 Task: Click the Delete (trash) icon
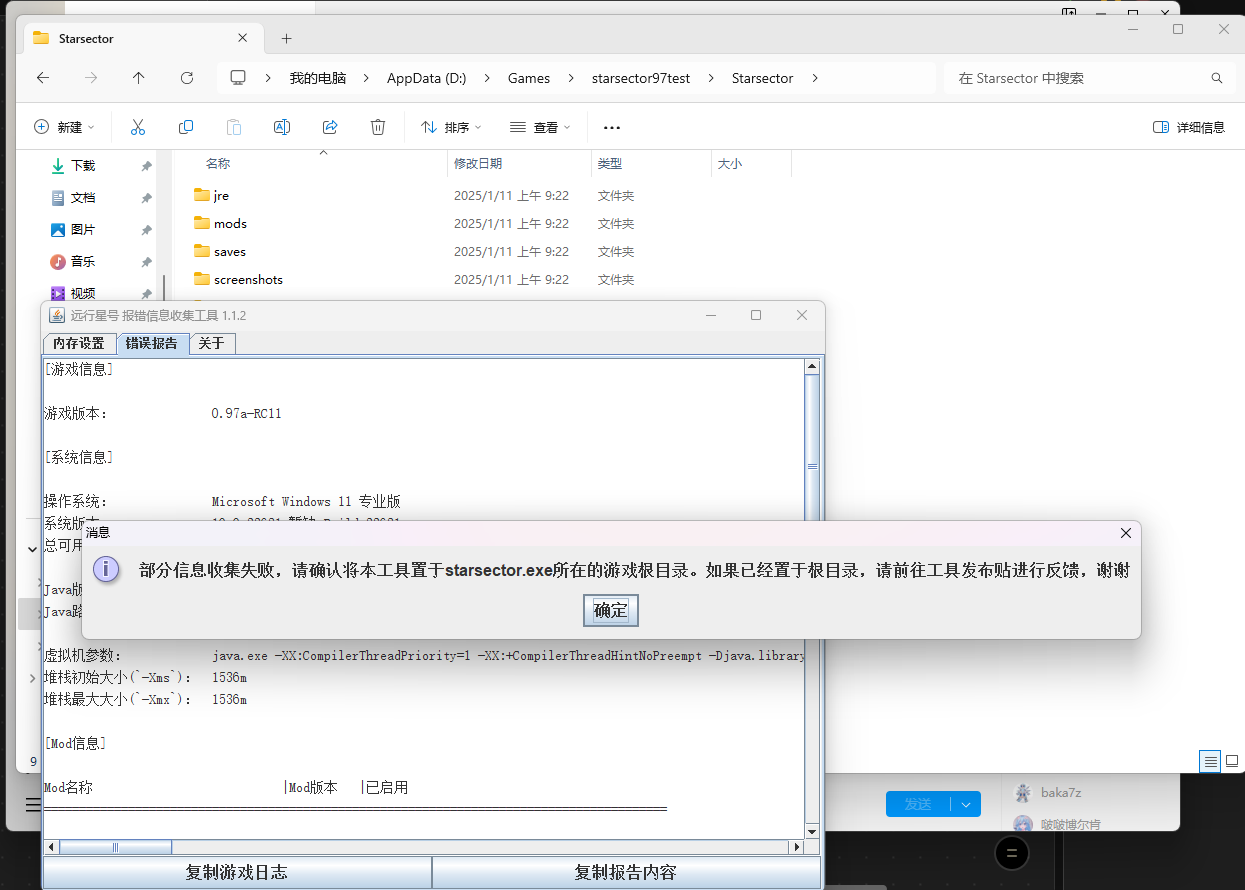(377, 127)
